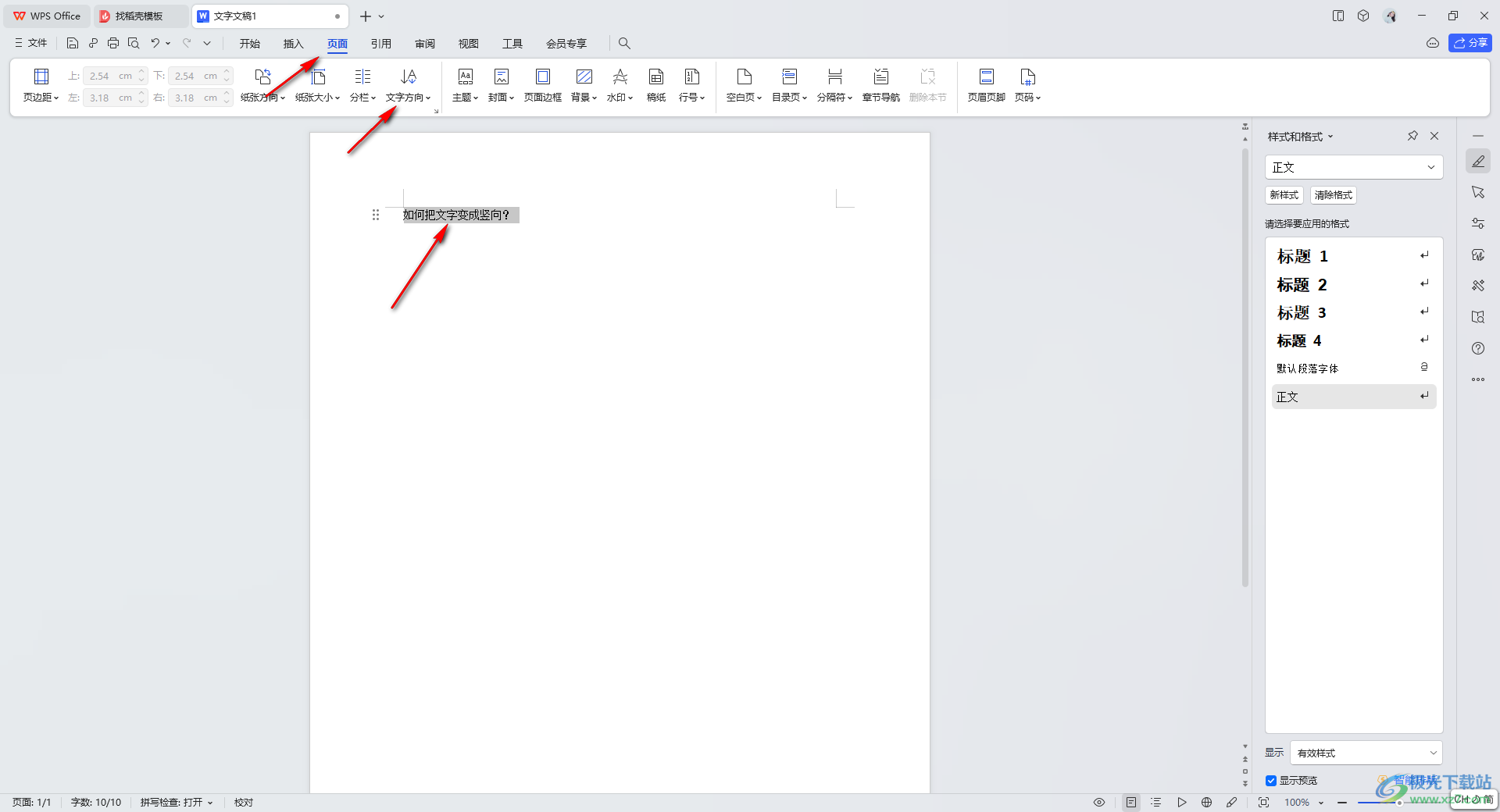The width and height of the screenshot is (1500, 812).
Task: Open the Columns (分栏) menu
Action: (362, 85)
